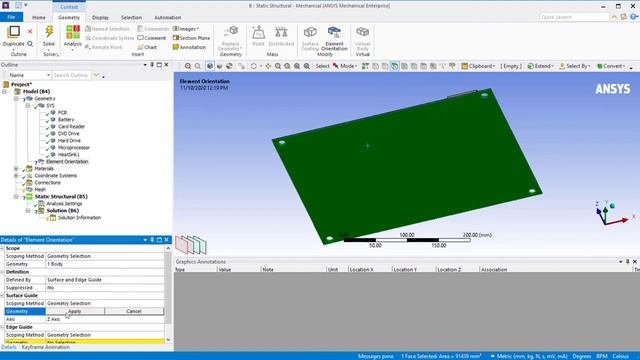The width and height of the screenshot is (640, 360).
Task: Click the 'Surface and Edge Guide' value
Action: coord(104,280)
